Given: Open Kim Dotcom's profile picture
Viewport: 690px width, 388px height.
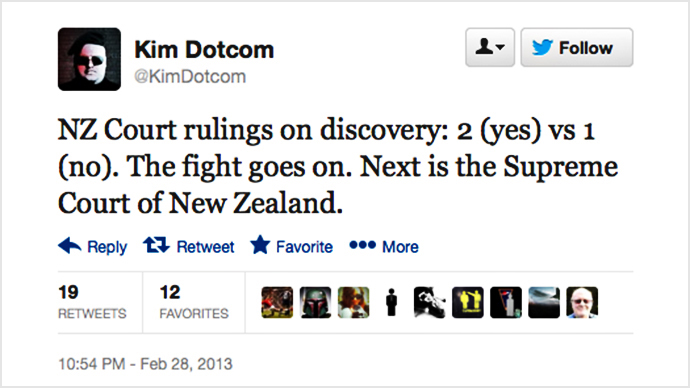Looking at the screenshot, I should 89,59.
